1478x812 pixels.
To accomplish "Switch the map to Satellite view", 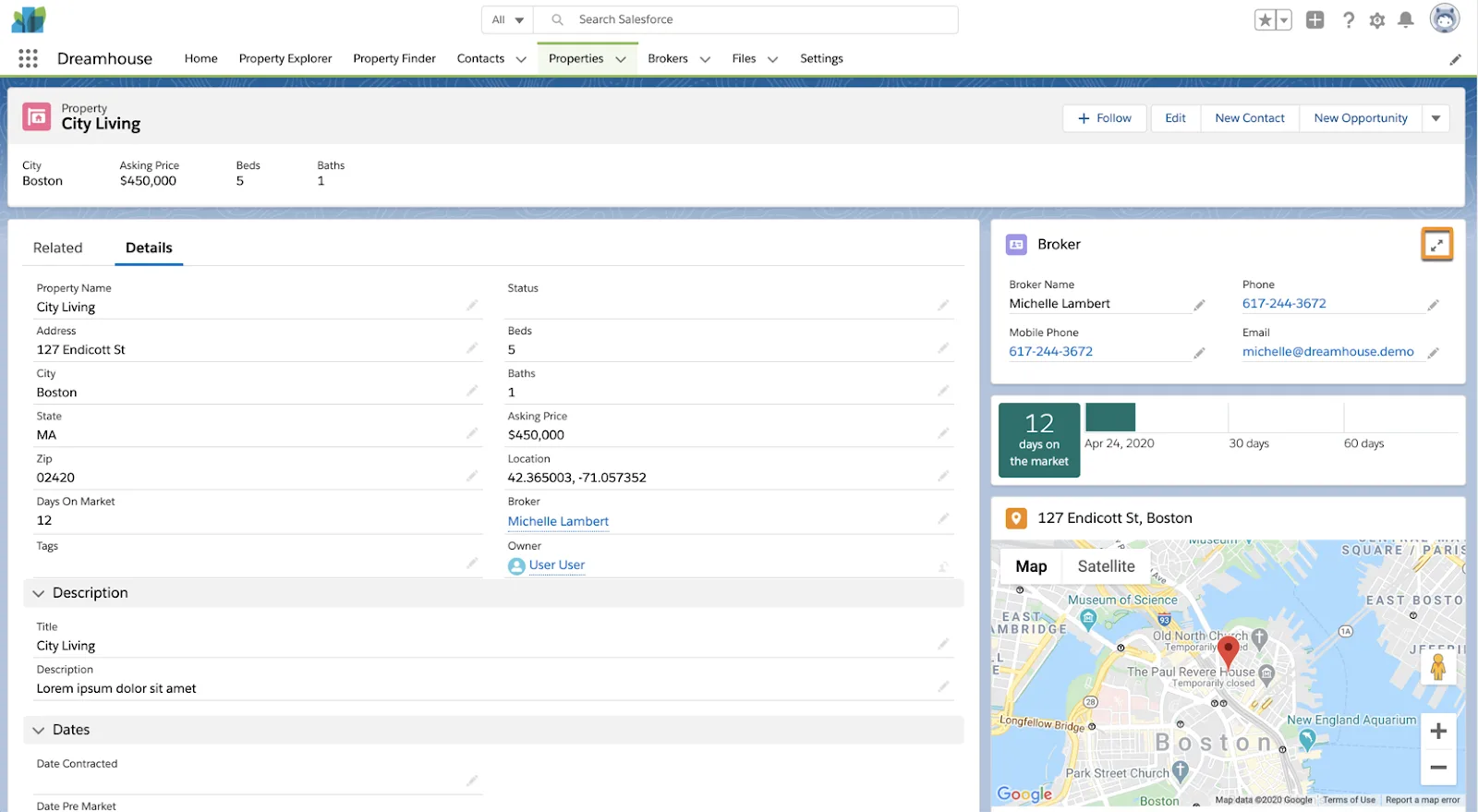I will pyautogui.click(x=1106, y=566).
